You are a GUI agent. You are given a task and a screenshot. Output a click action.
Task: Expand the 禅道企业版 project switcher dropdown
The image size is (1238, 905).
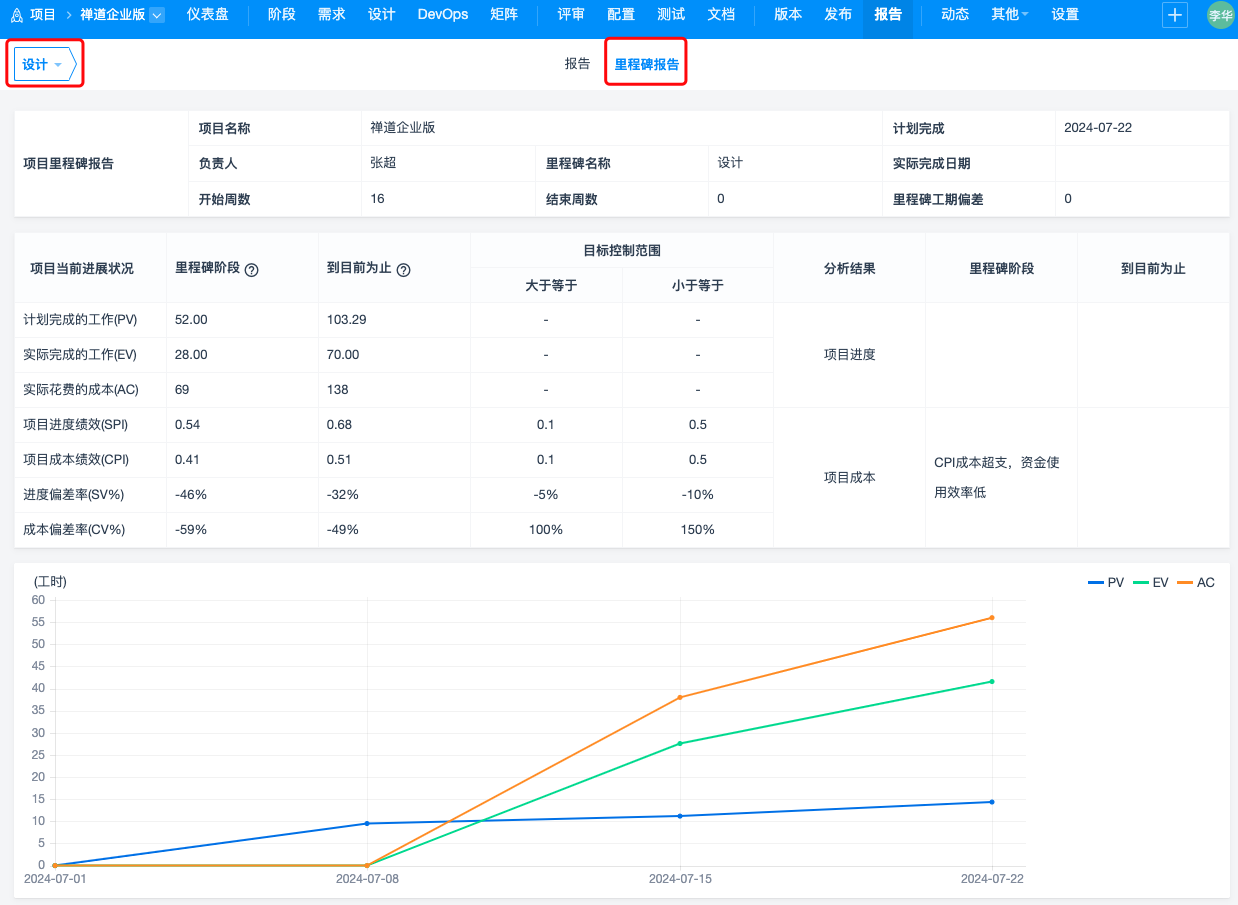pyautogui.click(x=156, y=15)
